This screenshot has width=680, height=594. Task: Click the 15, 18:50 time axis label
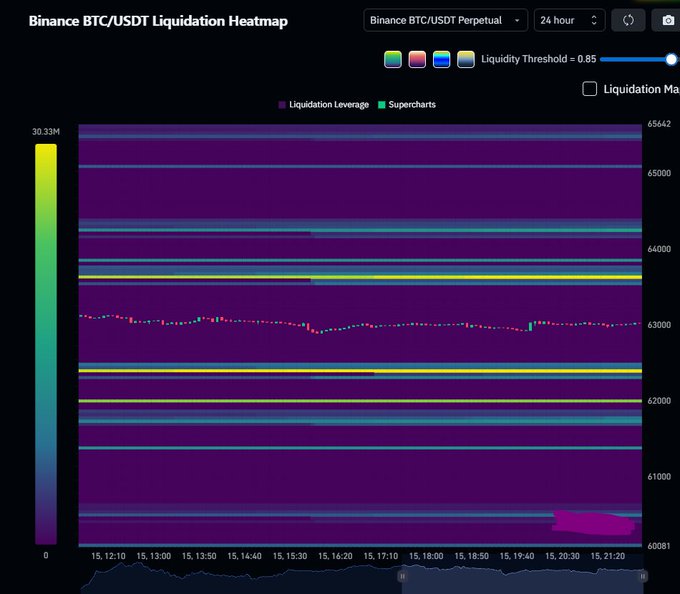pyautogui.click(x=471, y=556)
